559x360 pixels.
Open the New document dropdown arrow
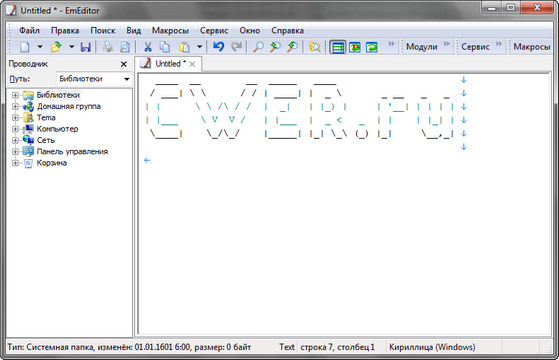pyautogui.click(x=40, y=47)
